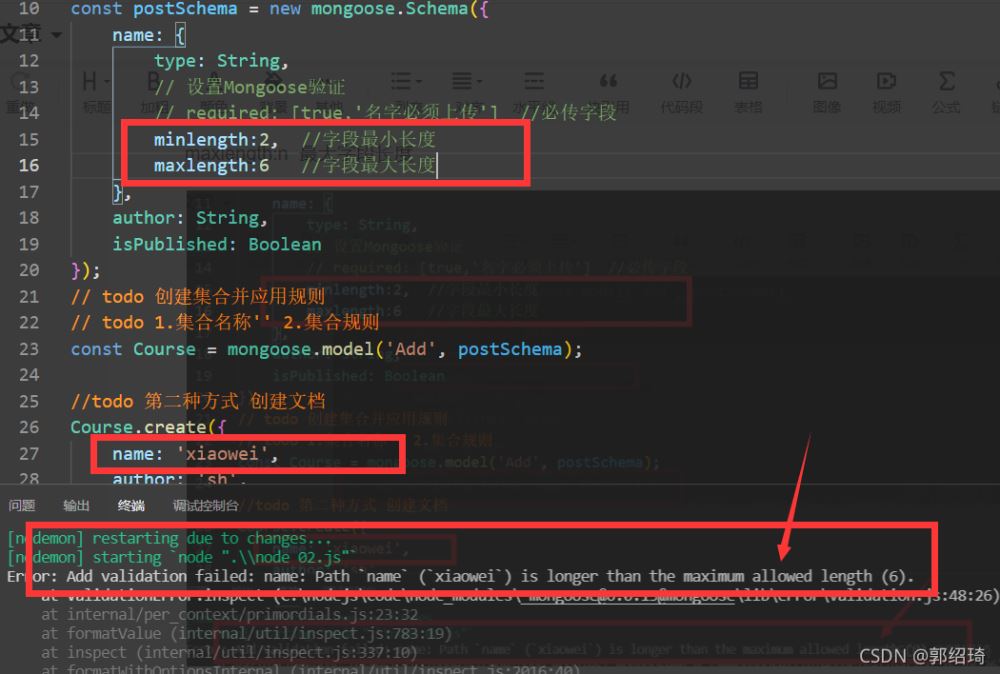
Task: Click 'isPublished: Boolean' on line 19
Action: [x=217, y=244]
